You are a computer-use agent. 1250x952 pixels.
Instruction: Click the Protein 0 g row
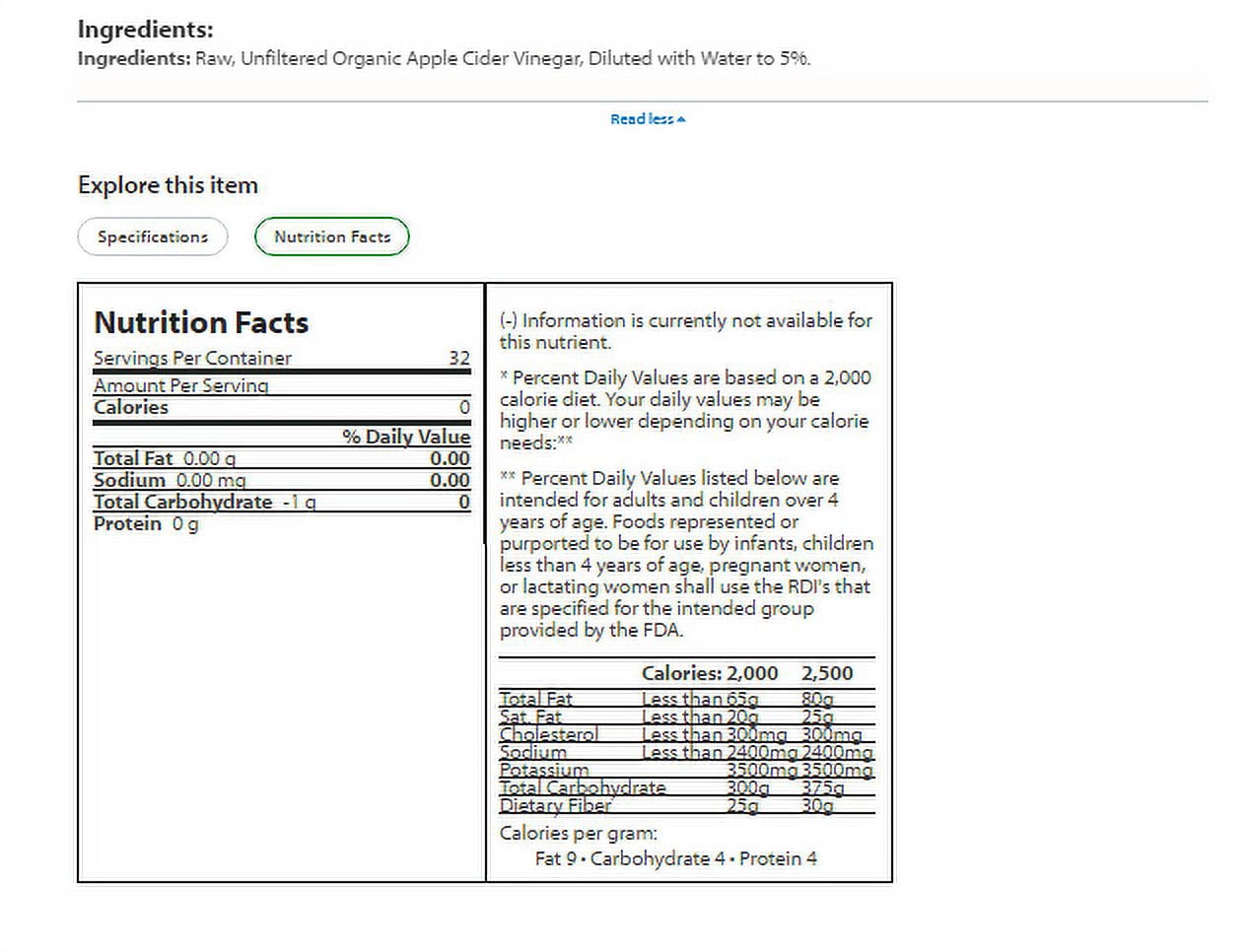point(146,523)
